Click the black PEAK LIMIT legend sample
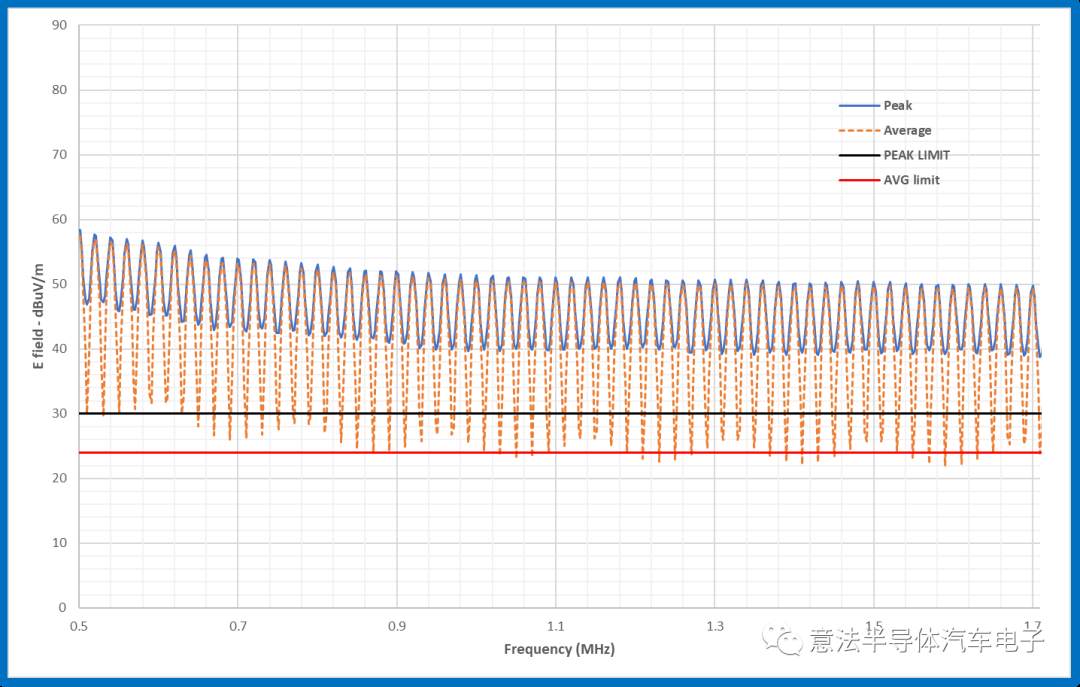The width and height of the screenshot is (1080, 687). 858,156
